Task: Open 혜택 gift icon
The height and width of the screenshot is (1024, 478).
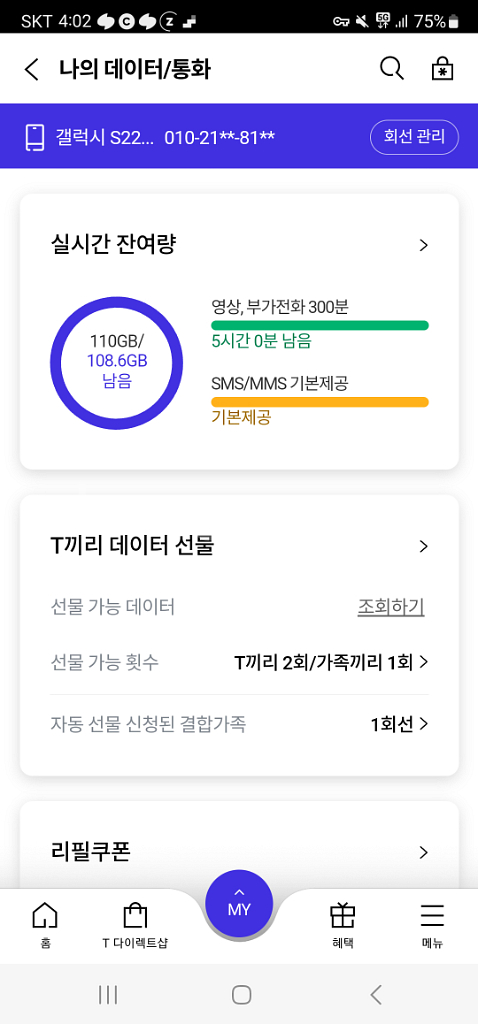Action: (x=343, y=925)
